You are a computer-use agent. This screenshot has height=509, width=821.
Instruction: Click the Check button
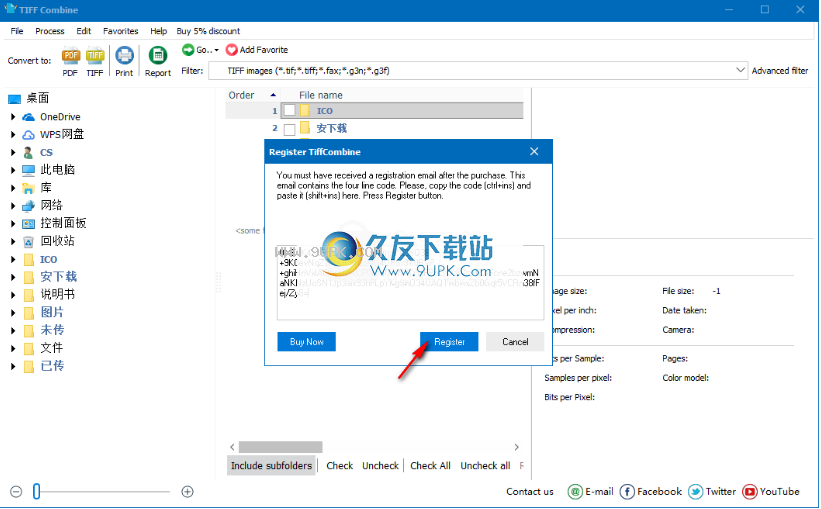click(x=340, y=466)
